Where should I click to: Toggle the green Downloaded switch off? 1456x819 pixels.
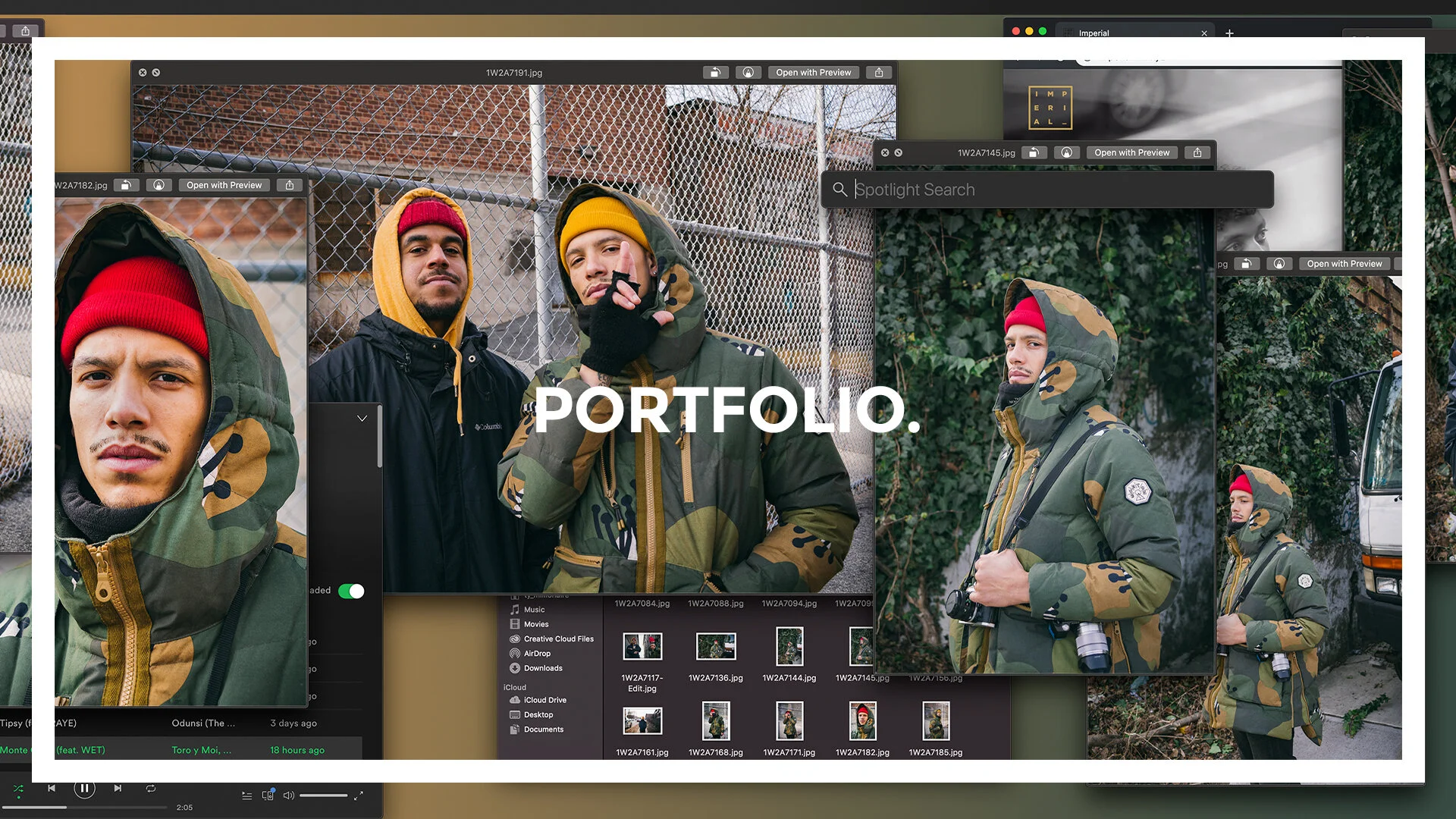click(351, 591)
